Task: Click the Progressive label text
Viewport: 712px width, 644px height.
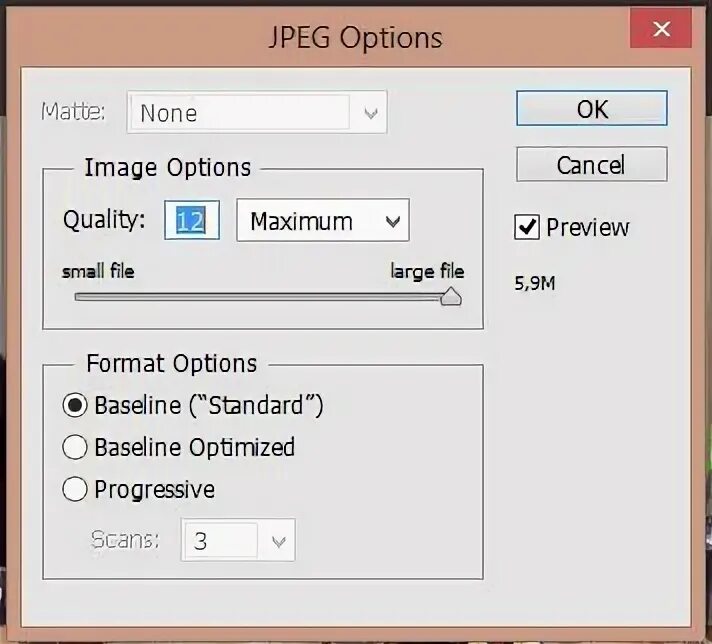Action: (154, 489)
